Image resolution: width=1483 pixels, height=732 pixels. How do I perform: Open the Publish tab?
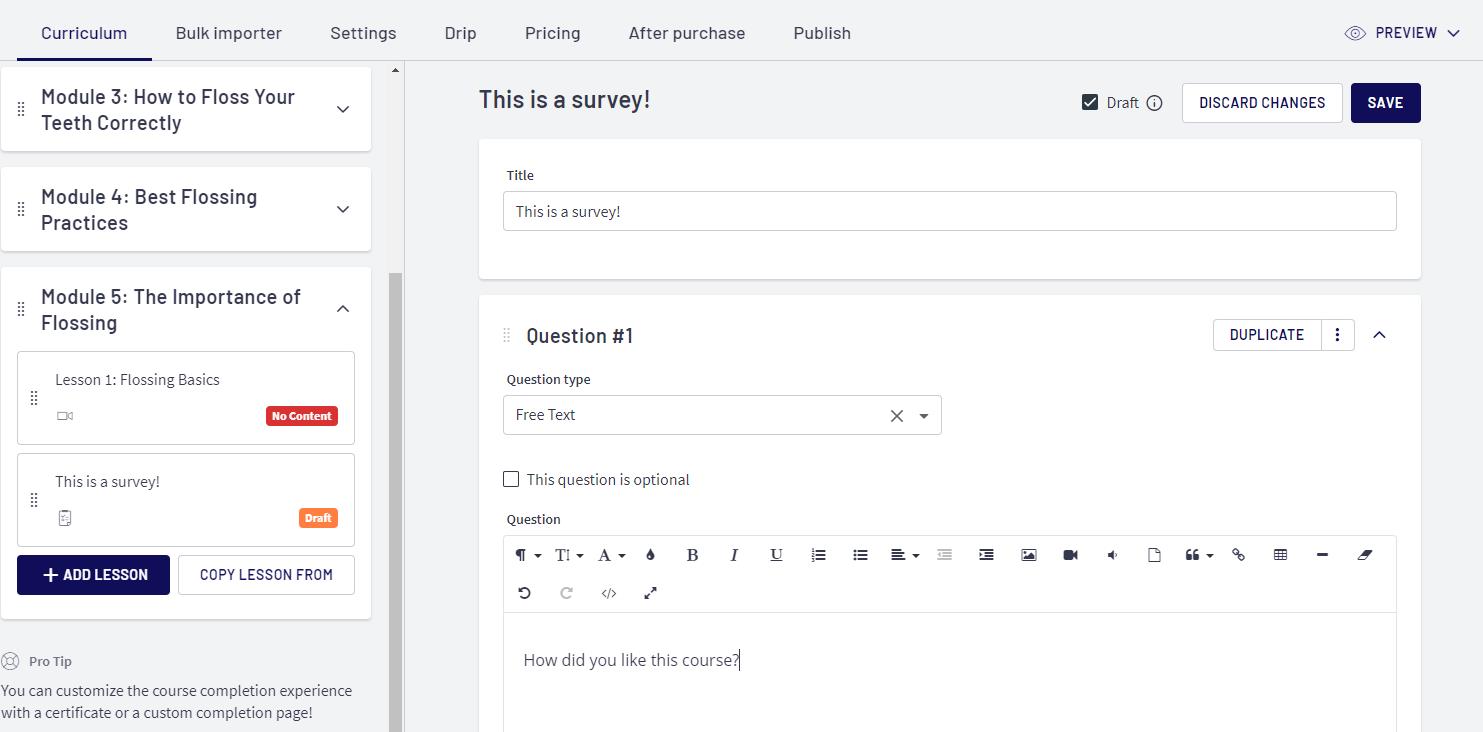click(x=822, y=33)
